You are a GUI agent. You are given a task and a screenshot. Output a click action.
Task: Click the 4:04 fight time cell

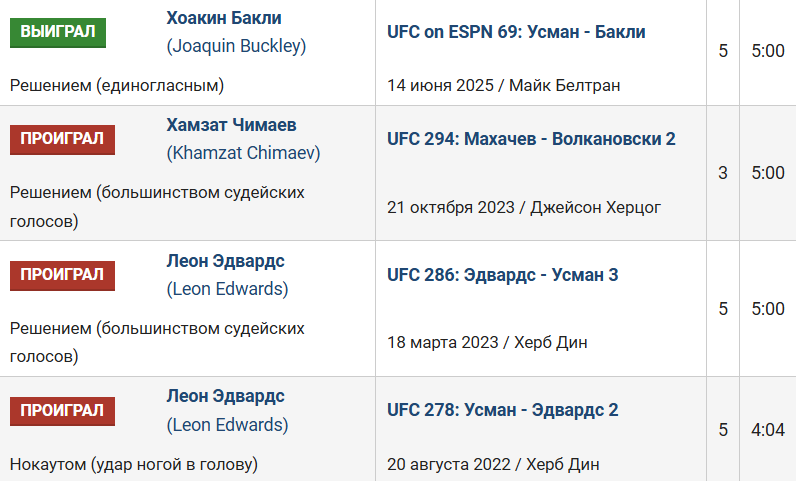point(767,430)
